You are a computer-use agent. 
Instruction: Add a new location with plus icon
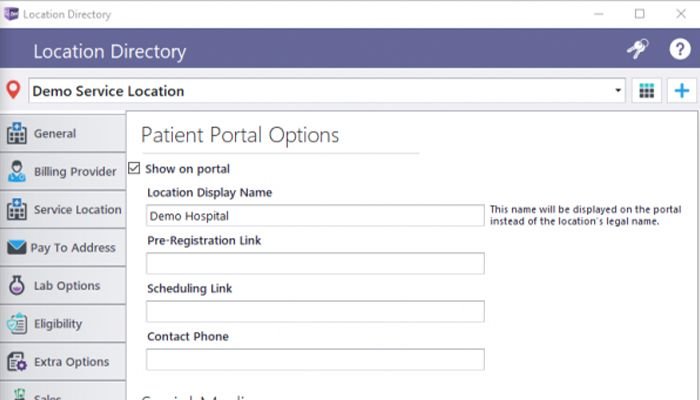[682, 90]
